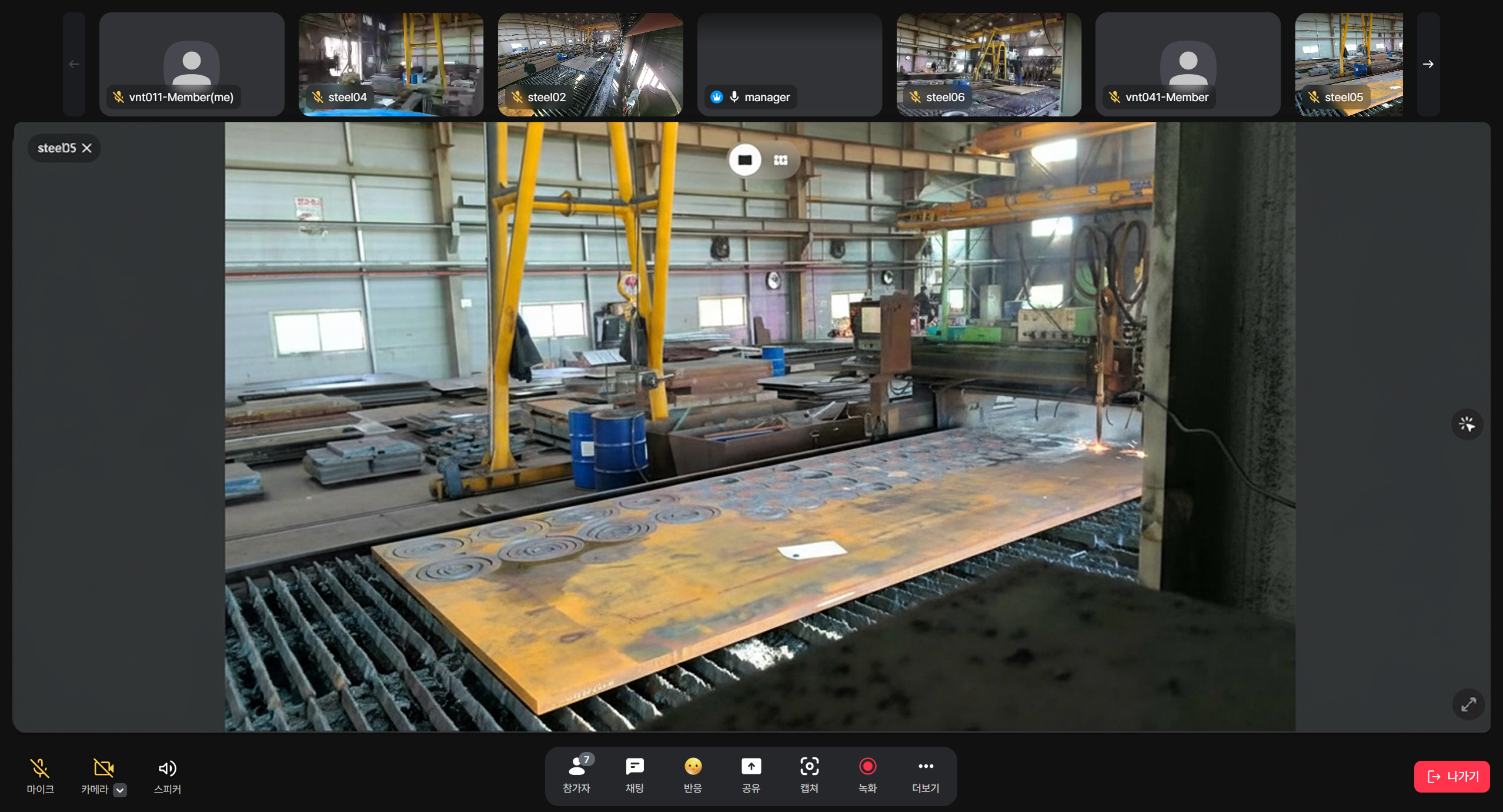Click the pointer sparkle icon on right
The height and width of the screenshot is (812, 1503).
point(1467,424)
